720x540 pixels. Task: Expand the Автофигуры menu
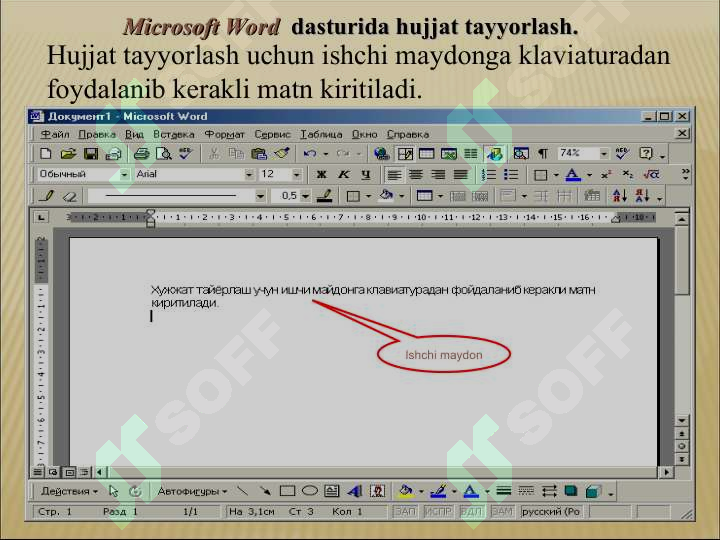coord(192,491)
